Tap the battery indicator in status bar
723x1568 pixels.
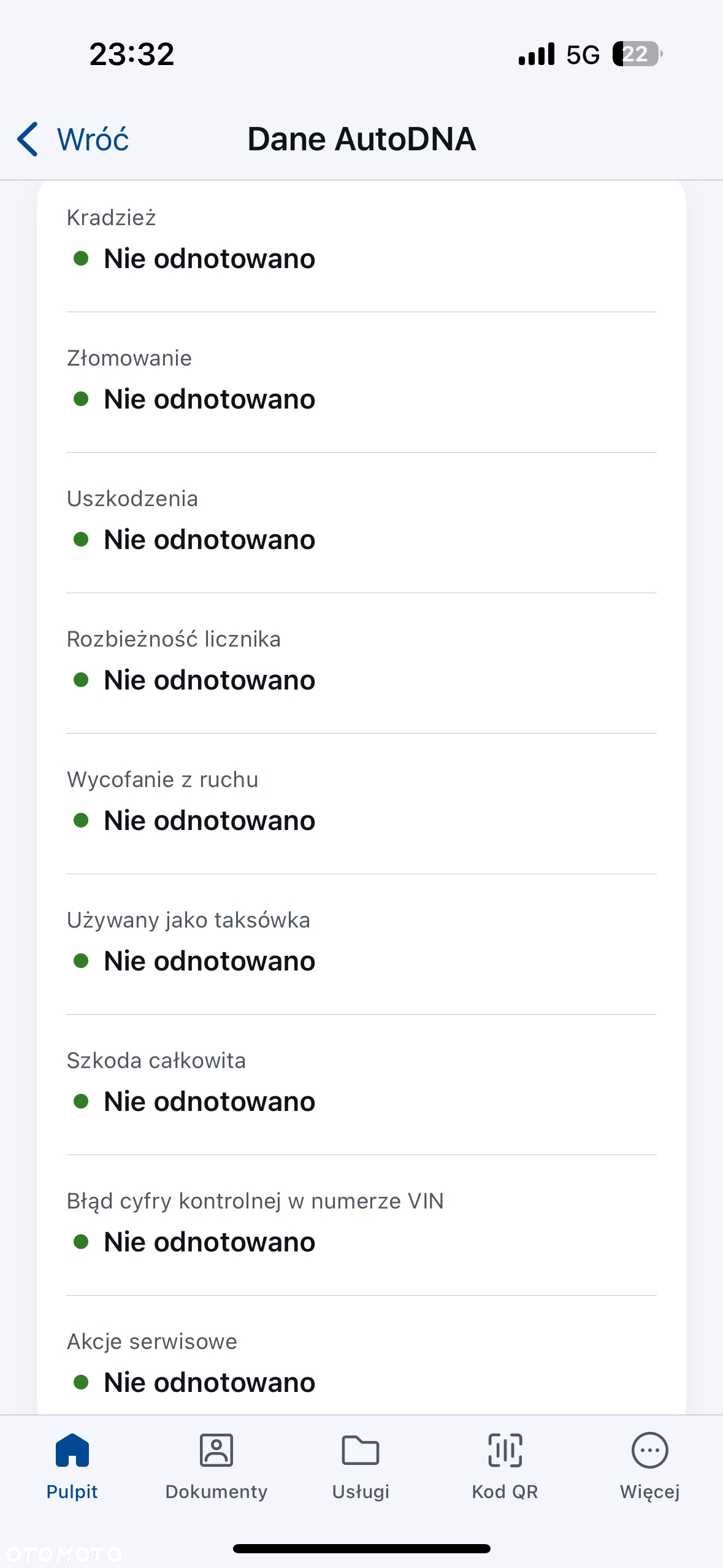[x=638, y=54]
